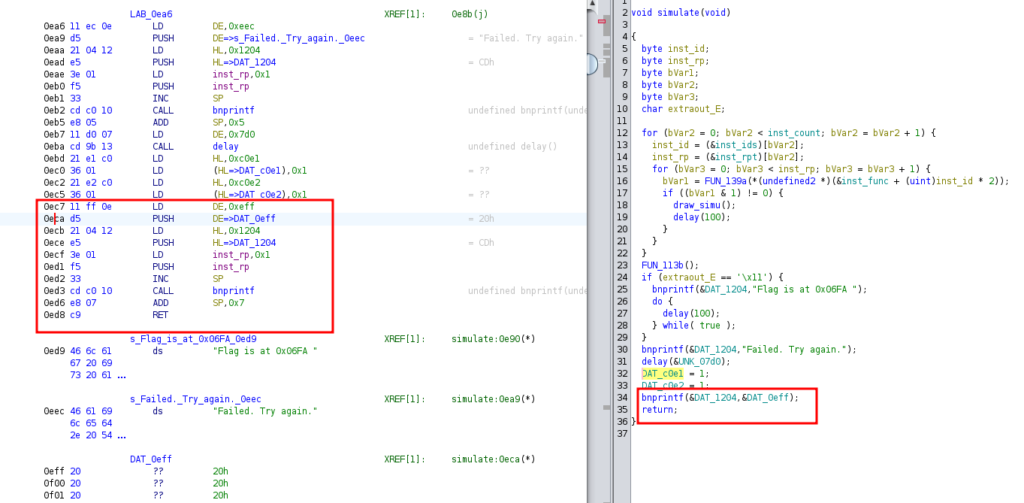
Task: Click (HL=>DAT_c0e2),0x1 operand
Action: coord(260,195)
